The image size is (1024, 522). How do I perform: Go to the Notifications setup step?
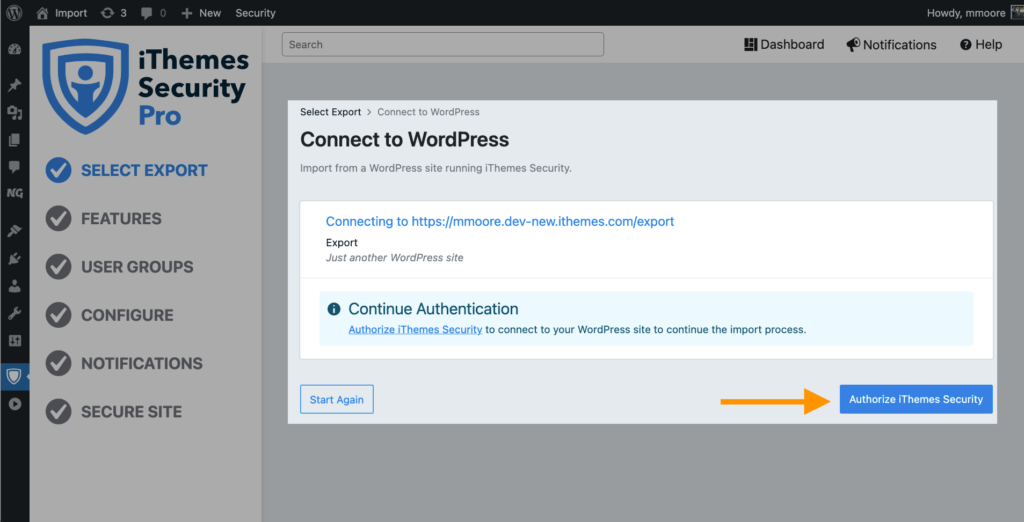click(142, 363)
